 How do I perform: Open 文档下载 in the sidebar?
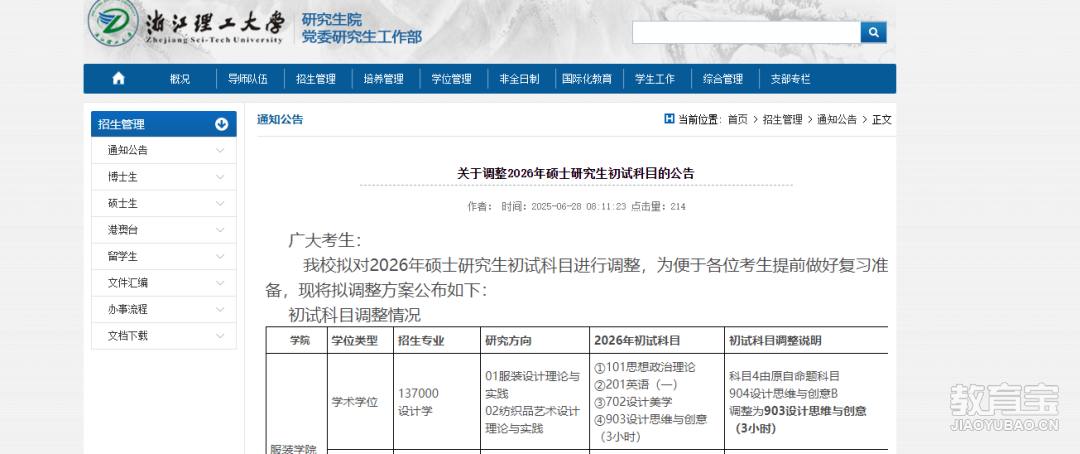[128, 336]
